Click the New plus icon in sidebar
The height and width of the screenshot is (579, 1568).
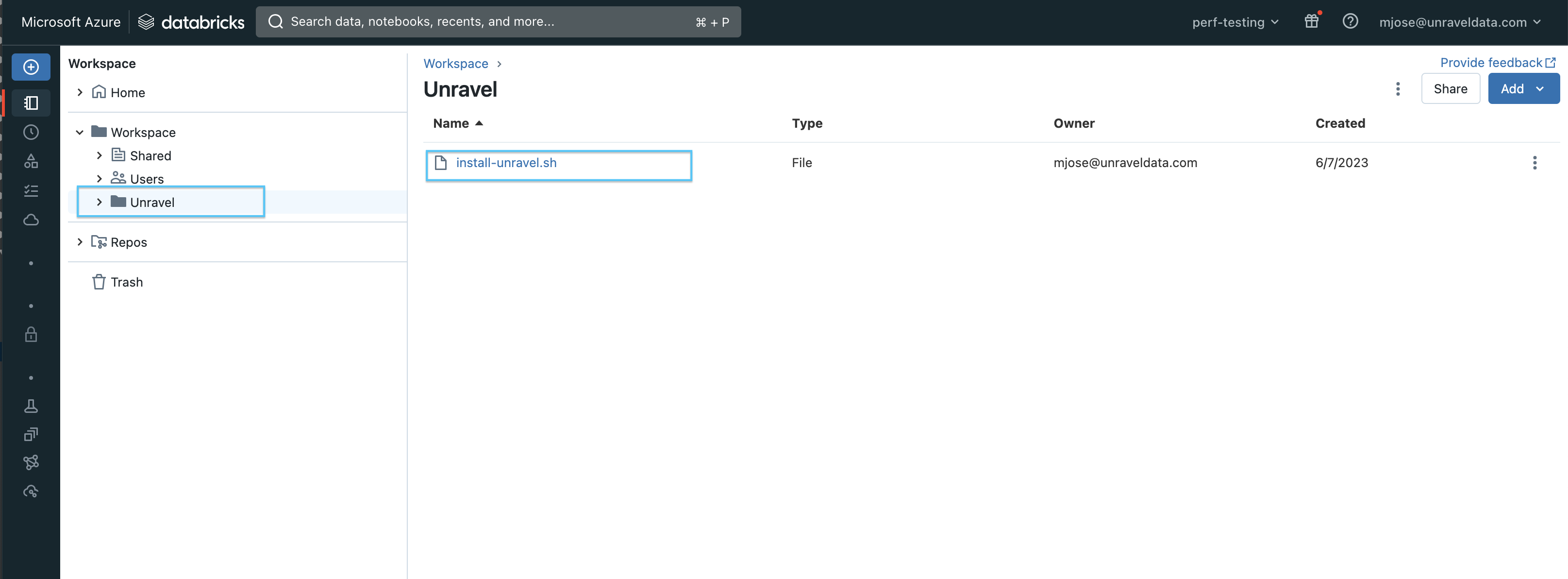tap(31, 67)
